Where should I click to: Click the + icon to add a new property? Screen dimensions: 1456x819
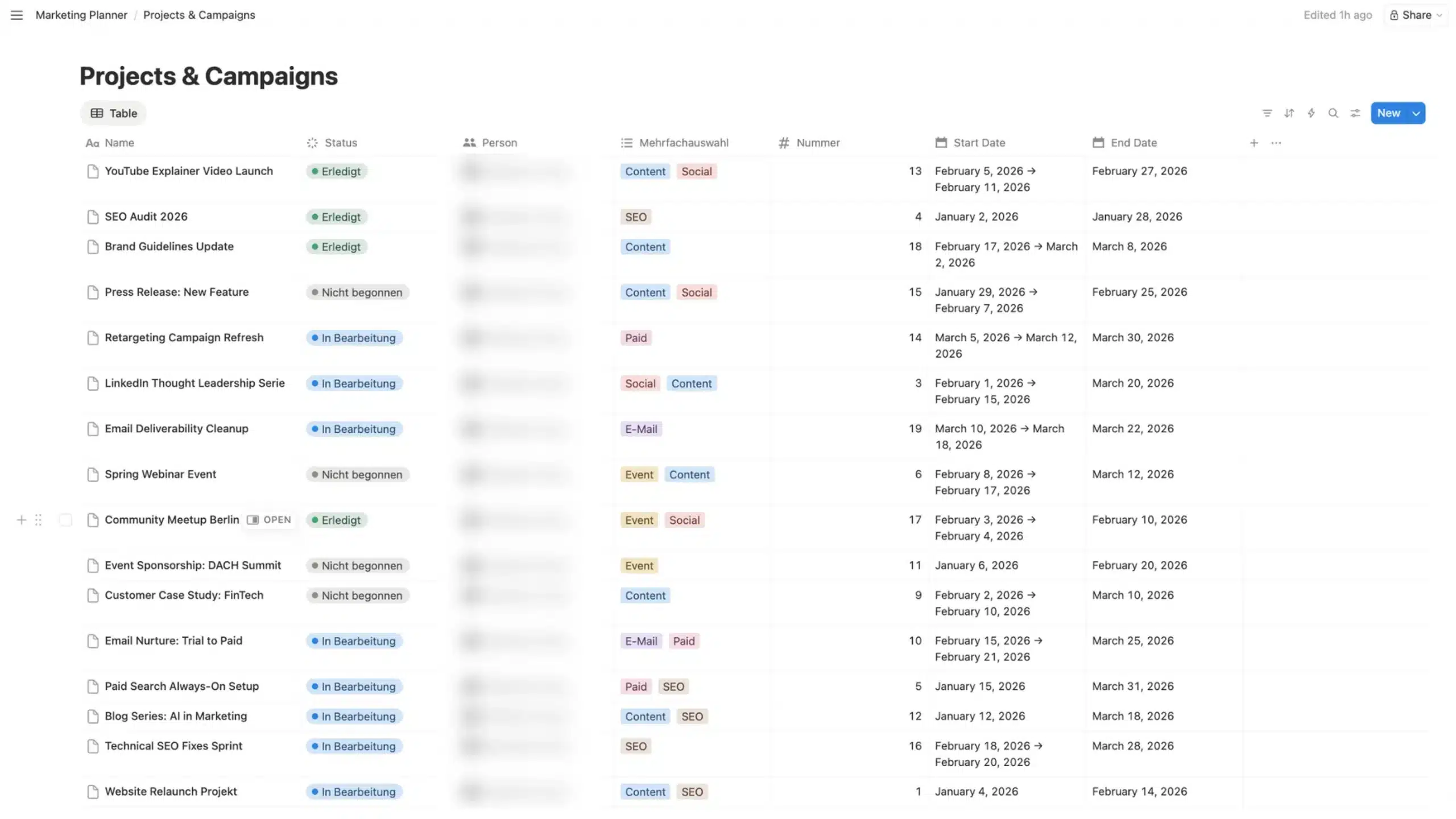[x=1254, y=143]
